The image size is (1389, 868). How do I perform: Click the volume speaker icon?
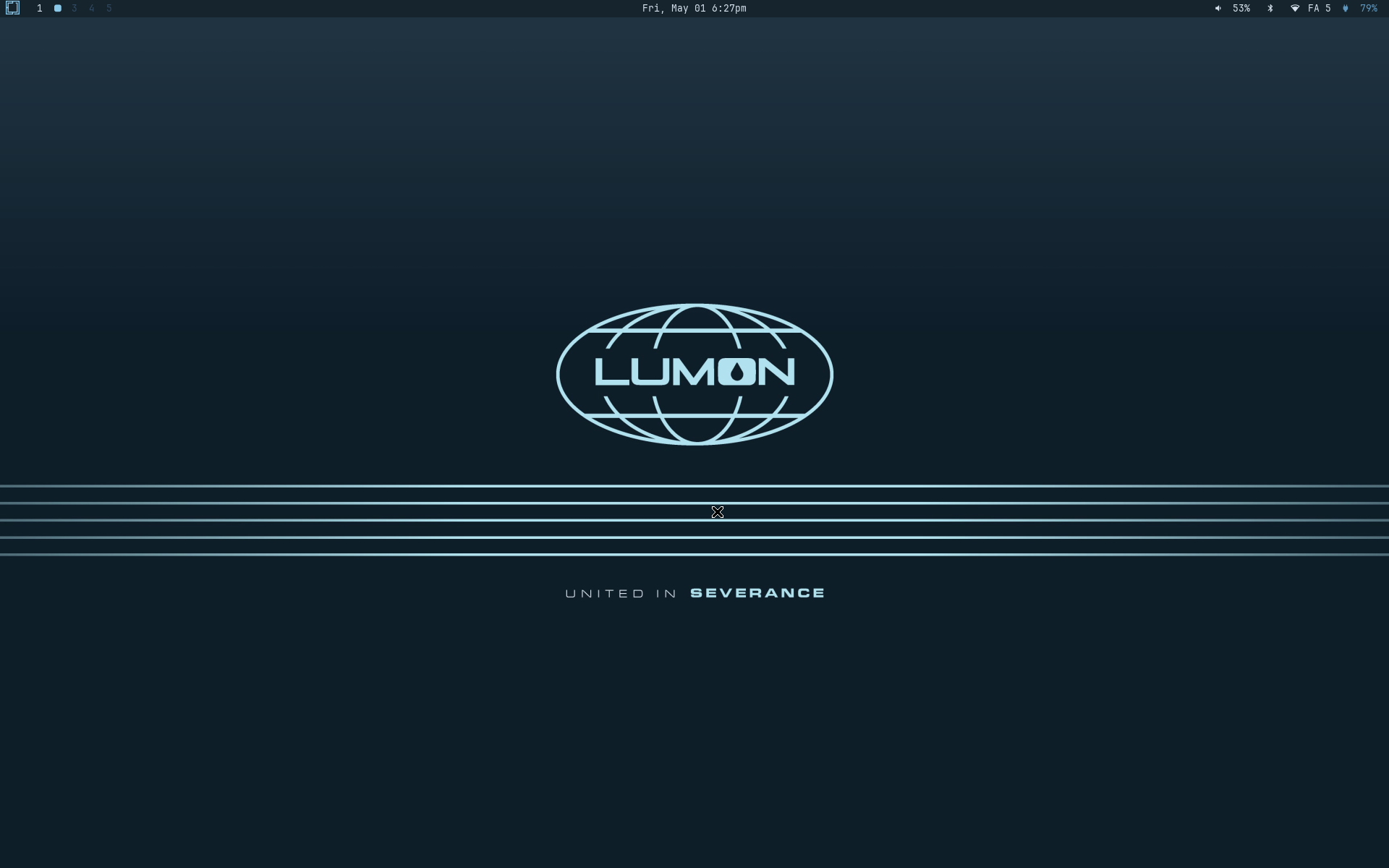(x=1218, y=9)
